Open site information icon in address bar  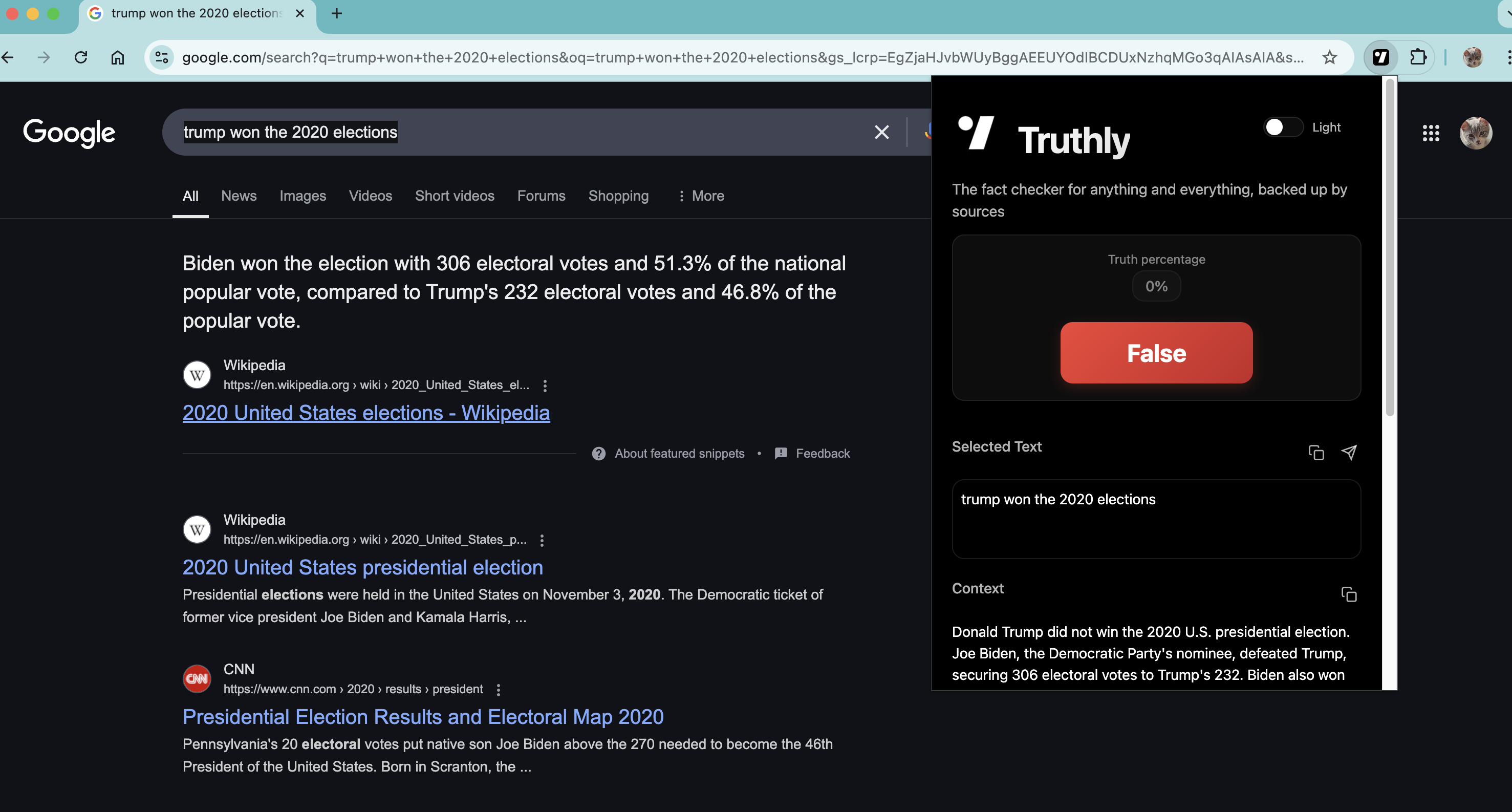tap(161, 57)
